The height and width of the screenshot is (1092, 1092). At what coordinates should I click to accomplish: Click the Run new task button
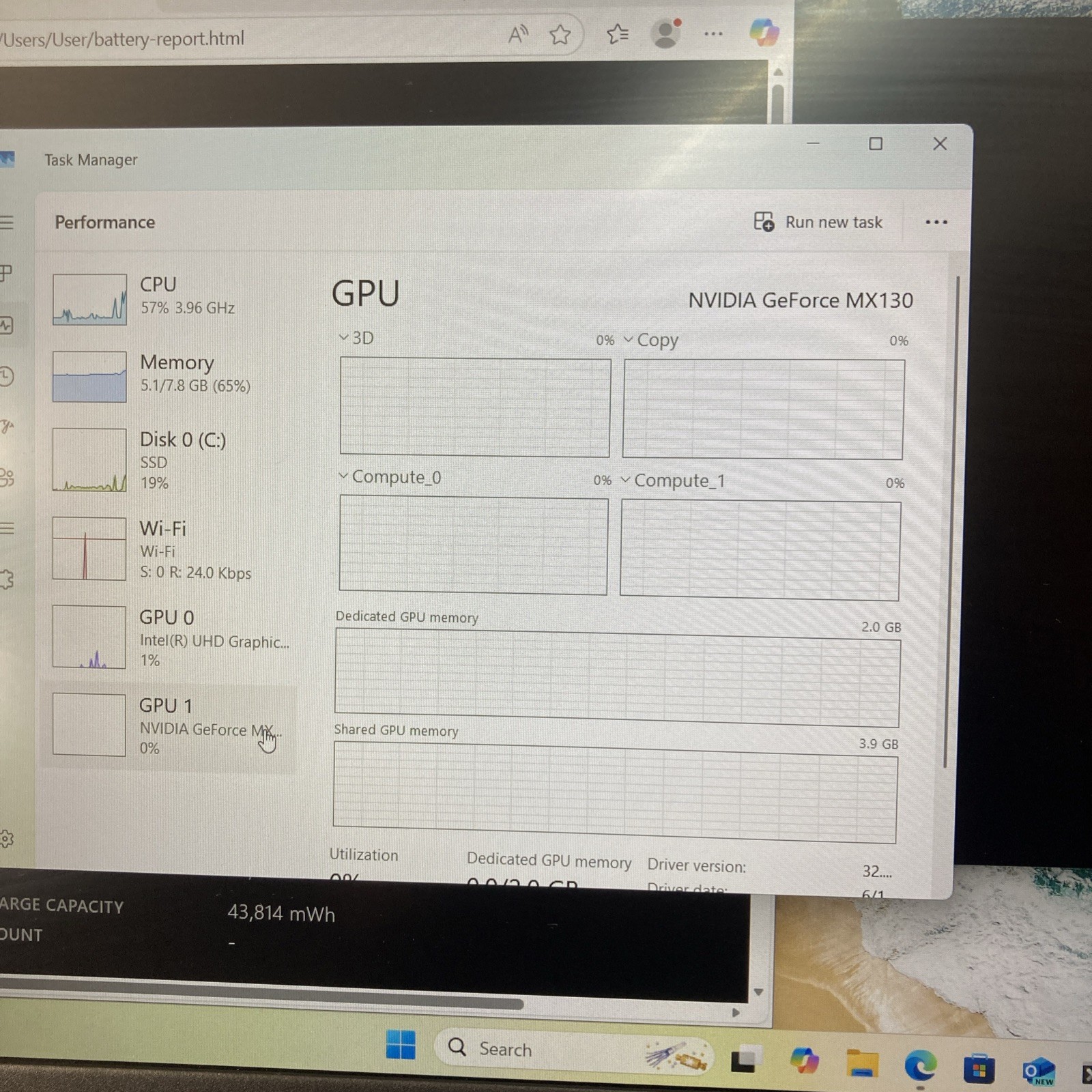click(818, 222)
